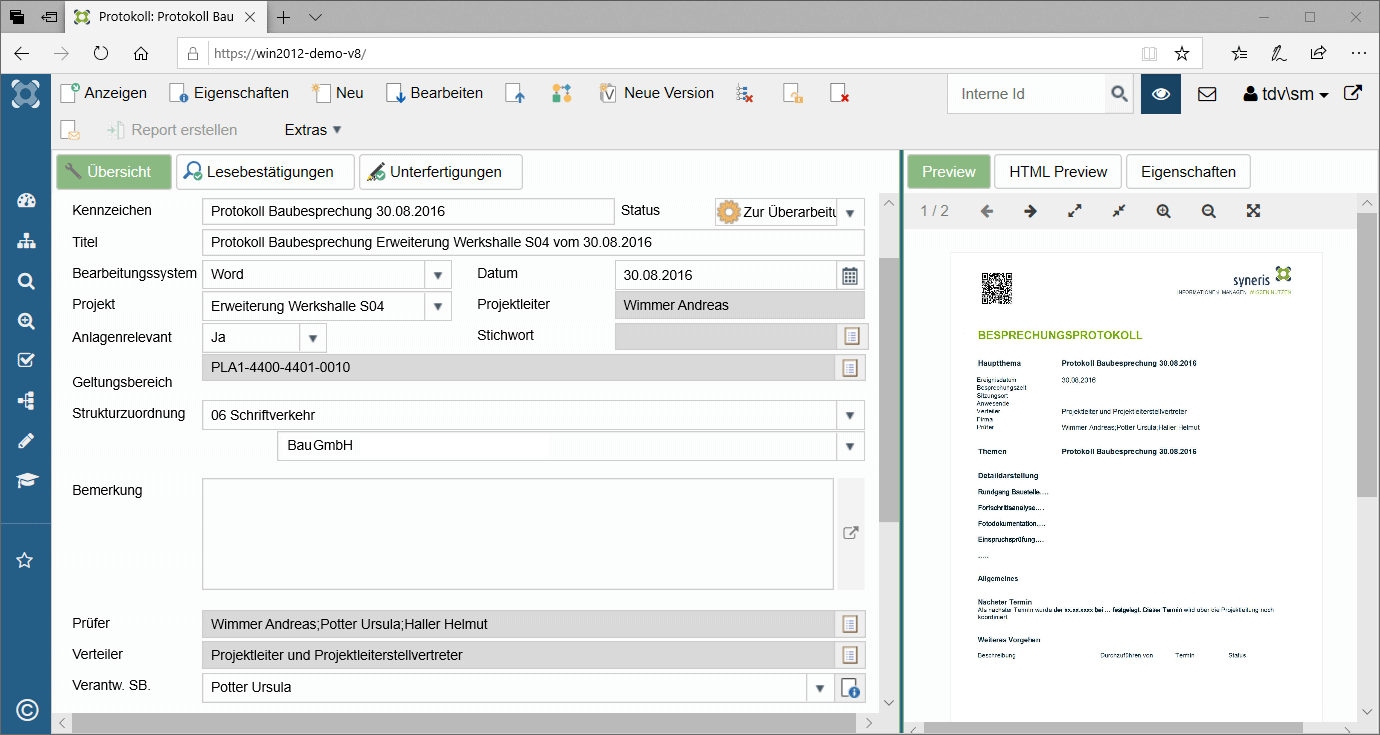Screen dimensions: 1380x735
Task: Toggle the eye preview icon
Action: [x=1161, y=94]
